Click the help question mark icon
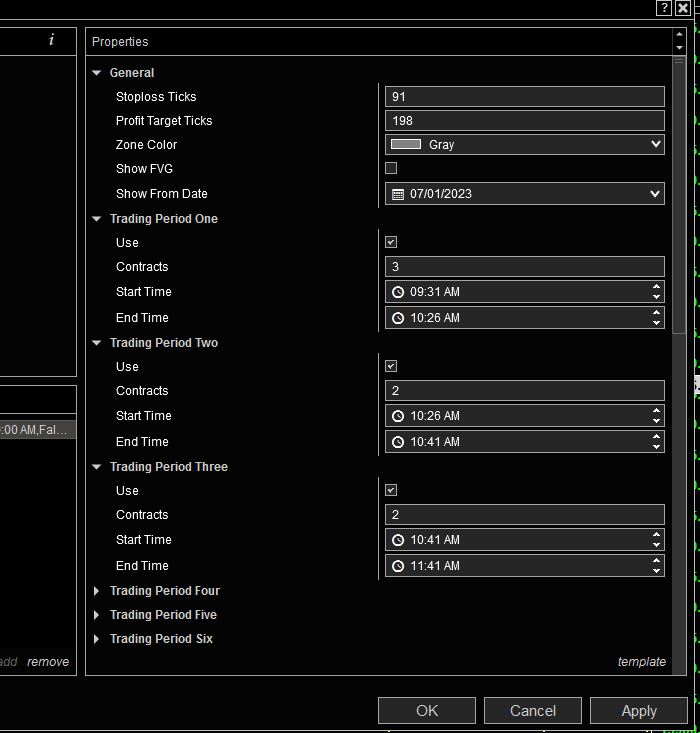 (664, 8)
